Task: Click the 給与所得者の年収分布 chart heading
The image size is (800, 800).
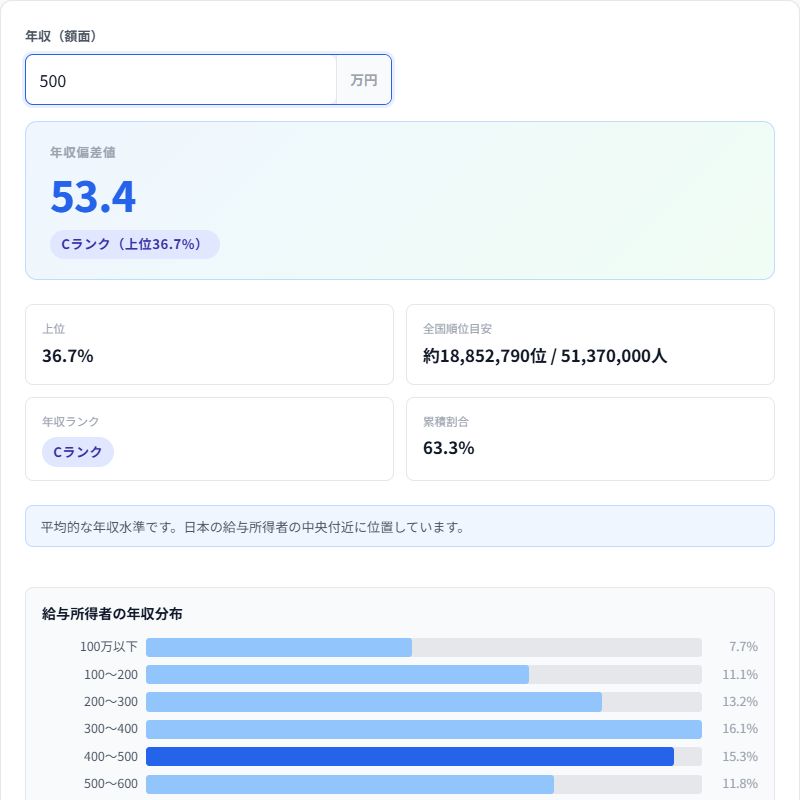Action: (x=112, y=613)
